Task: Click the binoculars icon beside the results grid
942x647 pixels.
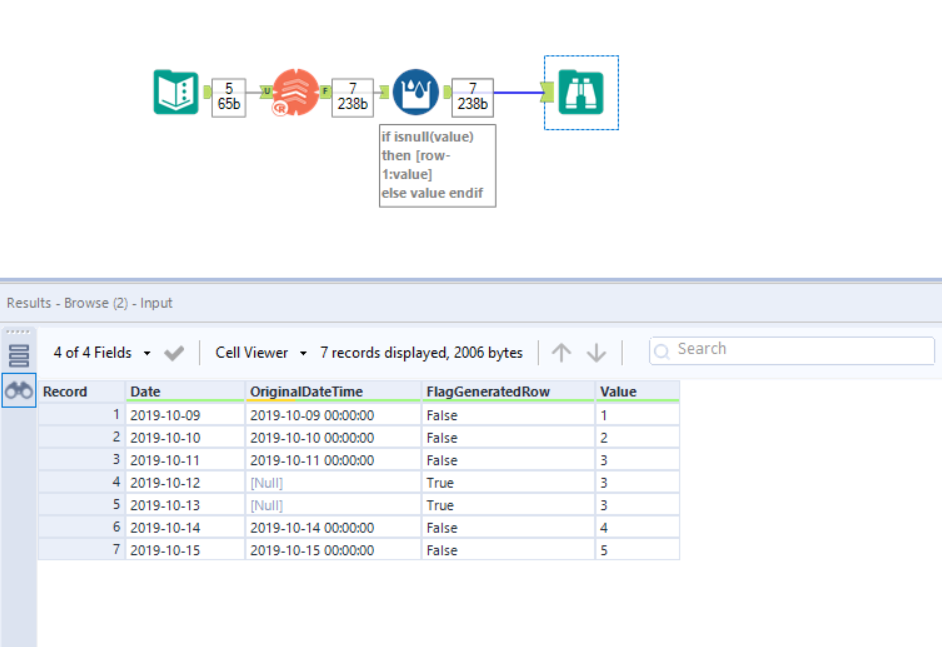Action: click(x=18, y=391)
